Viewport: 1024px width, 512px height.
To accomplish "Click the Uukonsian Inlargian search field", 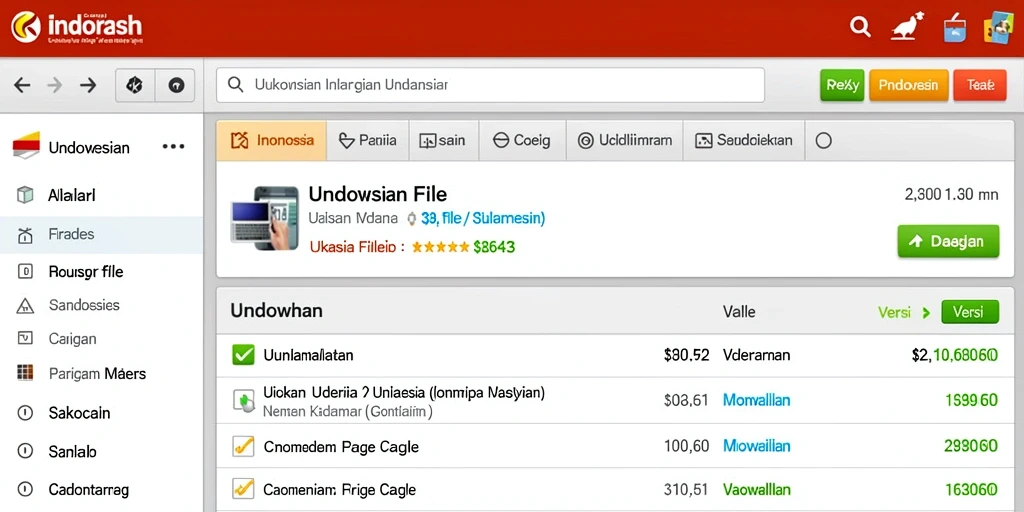I will [490, 85].
